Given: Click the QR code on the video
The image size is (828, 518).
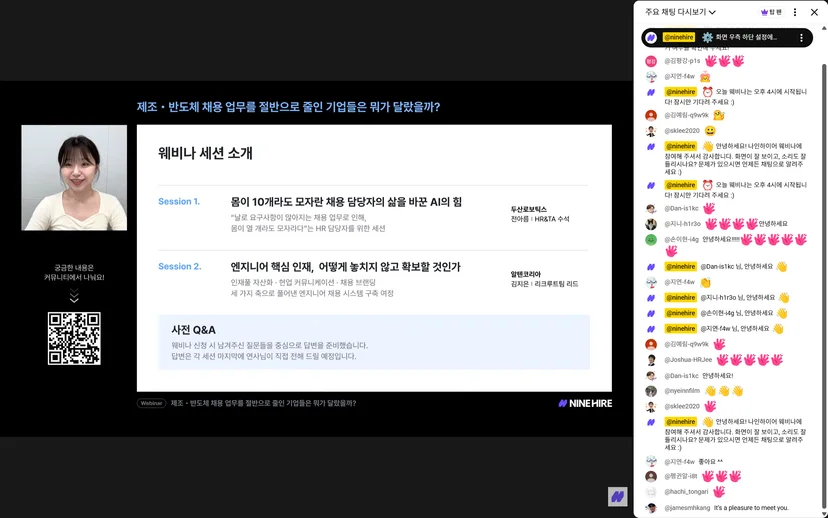Looking at the screenshot, I should 74,338.
